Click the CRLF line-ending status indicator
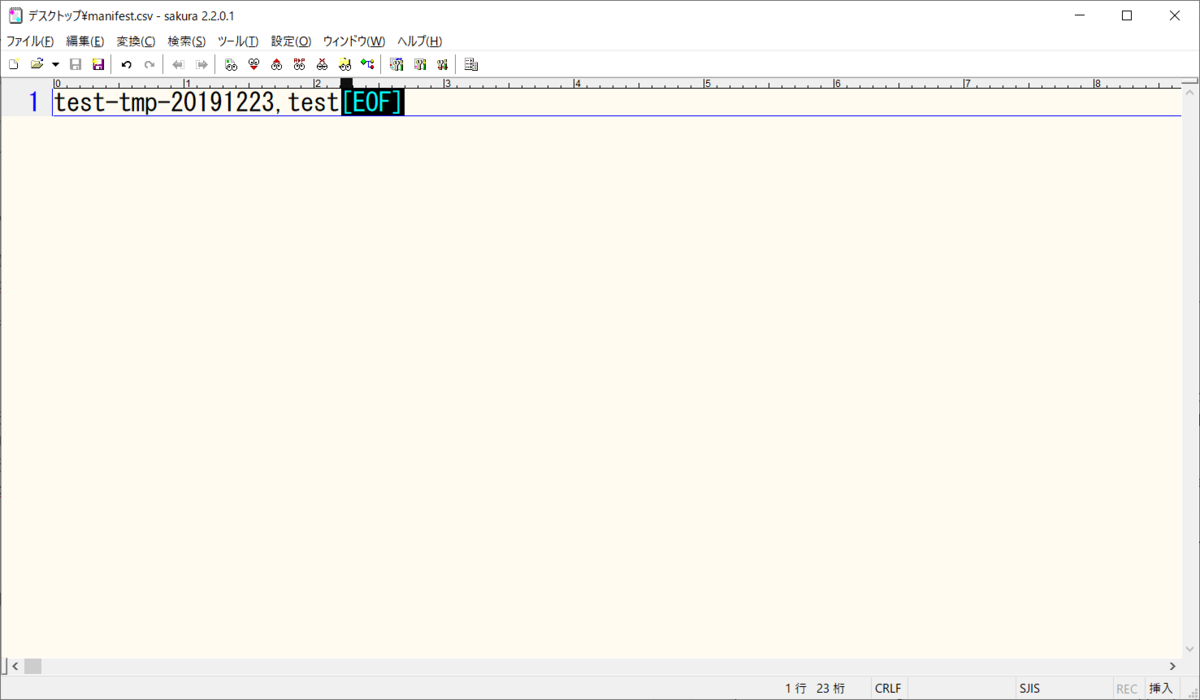 coord(888,688)
